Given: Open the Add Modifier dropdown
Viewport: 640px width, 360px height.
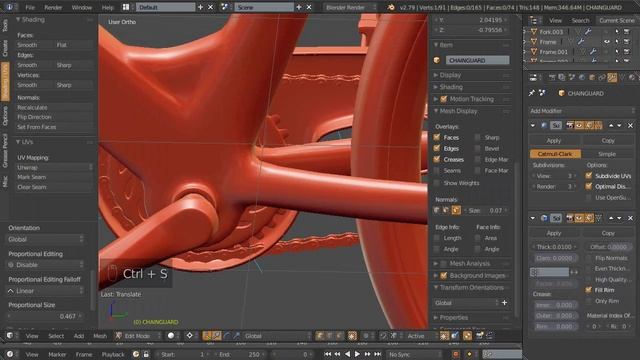Looking at the screenshot, I should [x=582, y=111].
